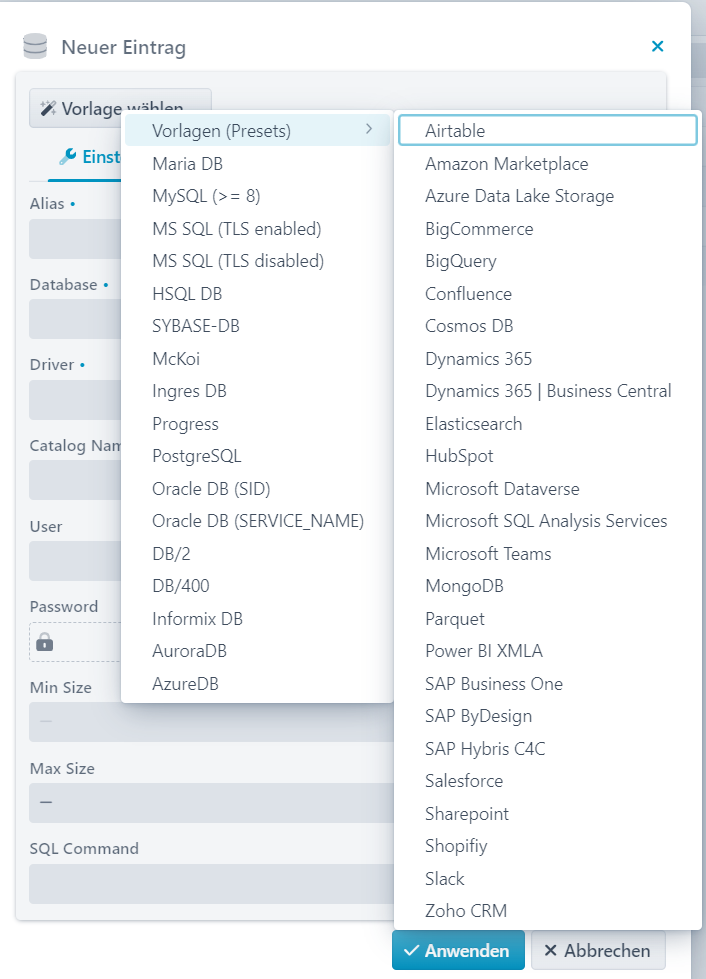Select the plain Dynamics 365 preset
Image resolution: width=706 pixels, height=979 pixels.
547,358
